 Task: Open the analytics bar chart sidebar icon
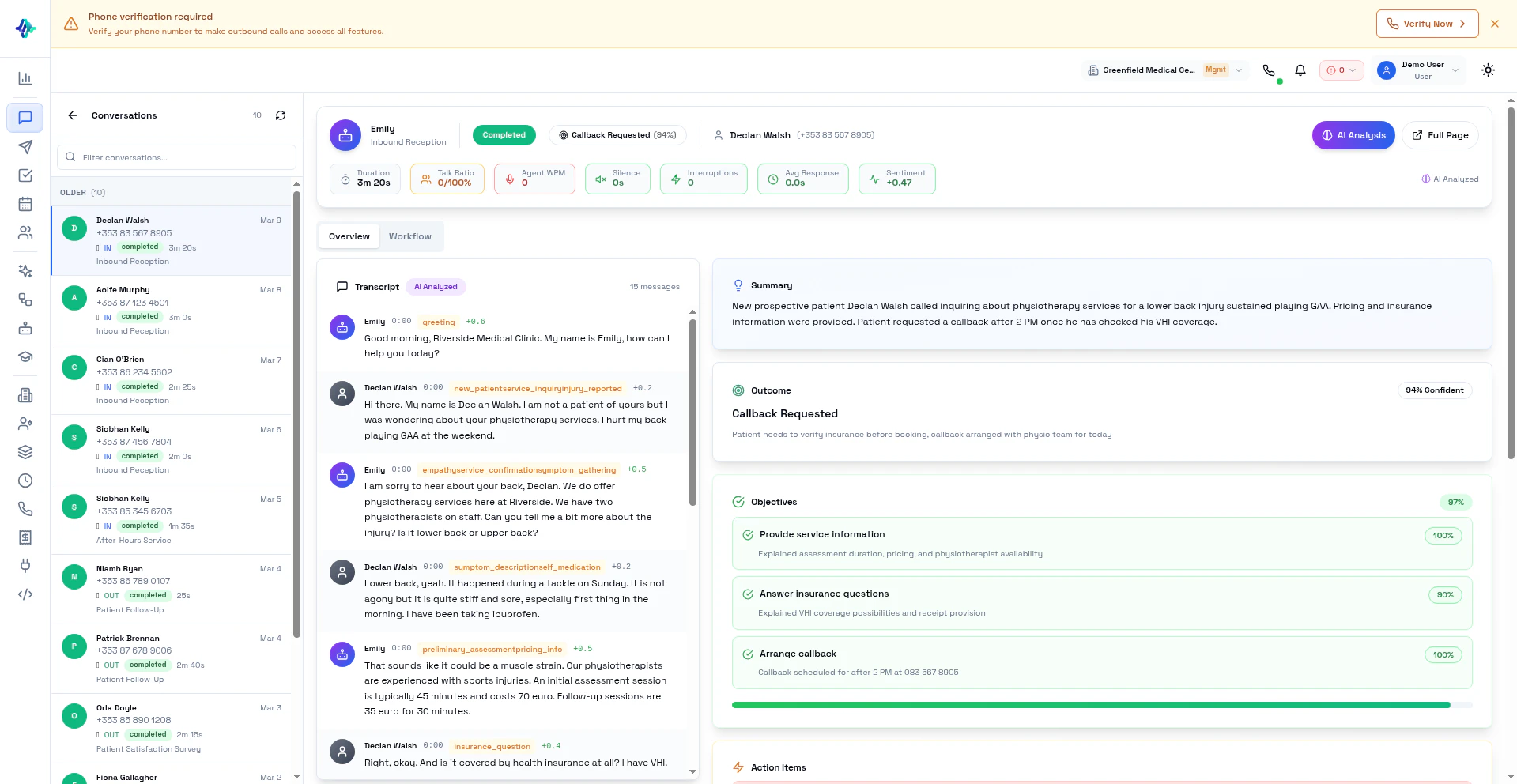coord(25,78)
